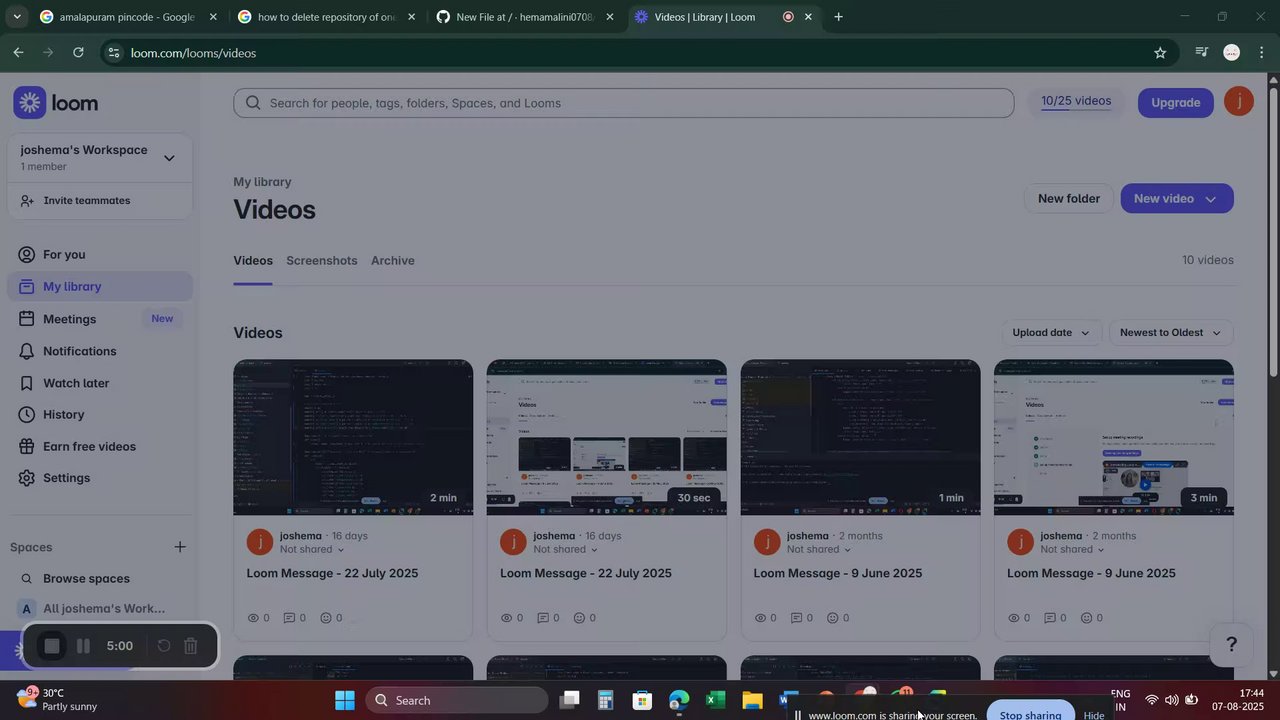Open History in sidebar
The height and width of the screenshot is (720, 1280).
tap(63, 415)
